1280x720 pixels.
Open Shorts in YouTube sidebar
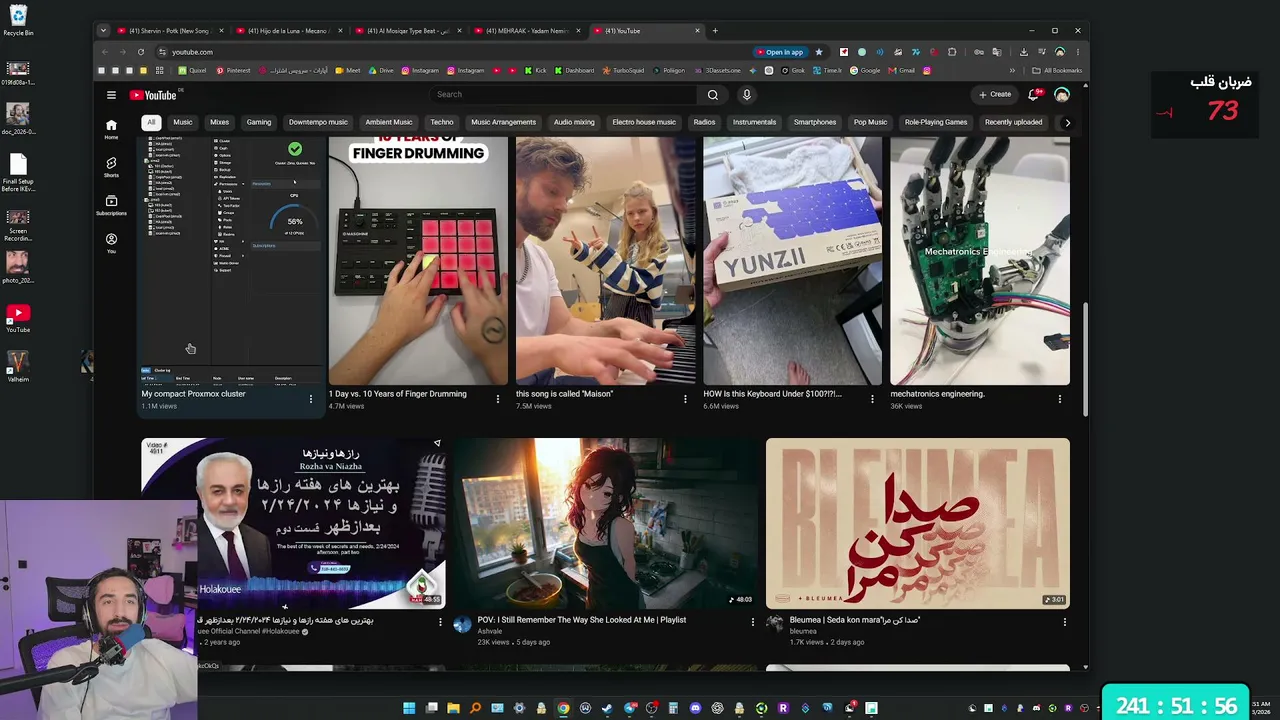point(111,167)
